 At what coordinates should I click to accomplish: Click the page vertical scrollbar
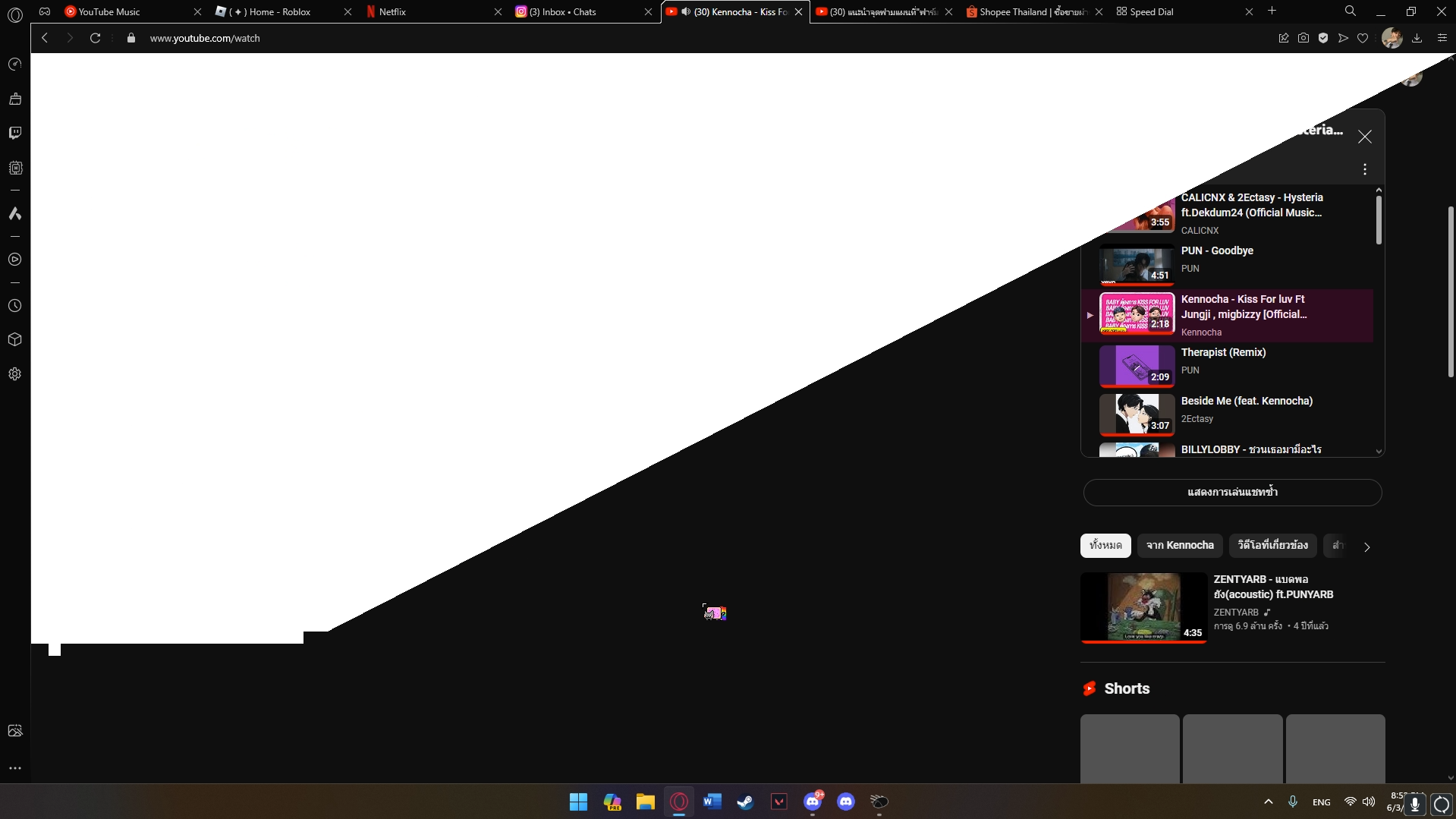[x=1451, y=292]
